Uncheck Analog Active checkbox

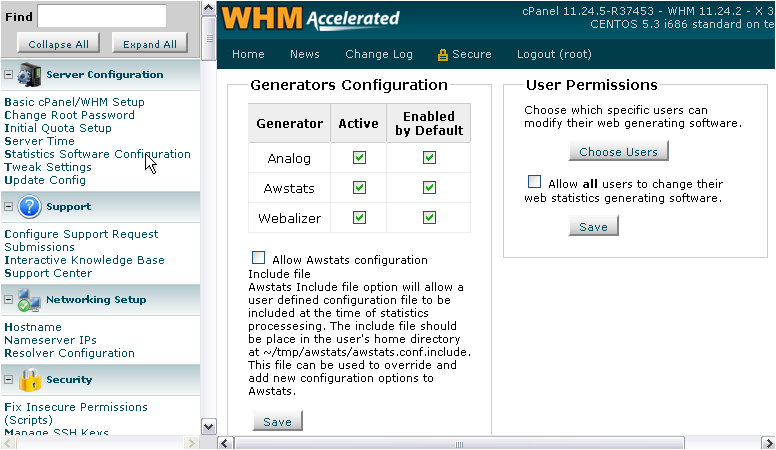pyautogui.click(x=359, y=158)
